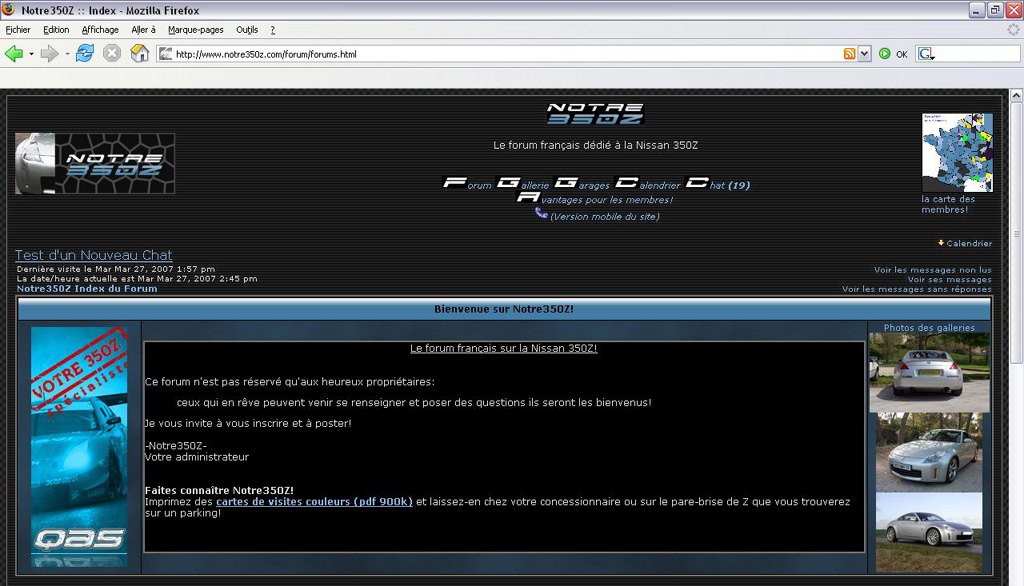Click Voir ses messages link

tap(950, 280)
